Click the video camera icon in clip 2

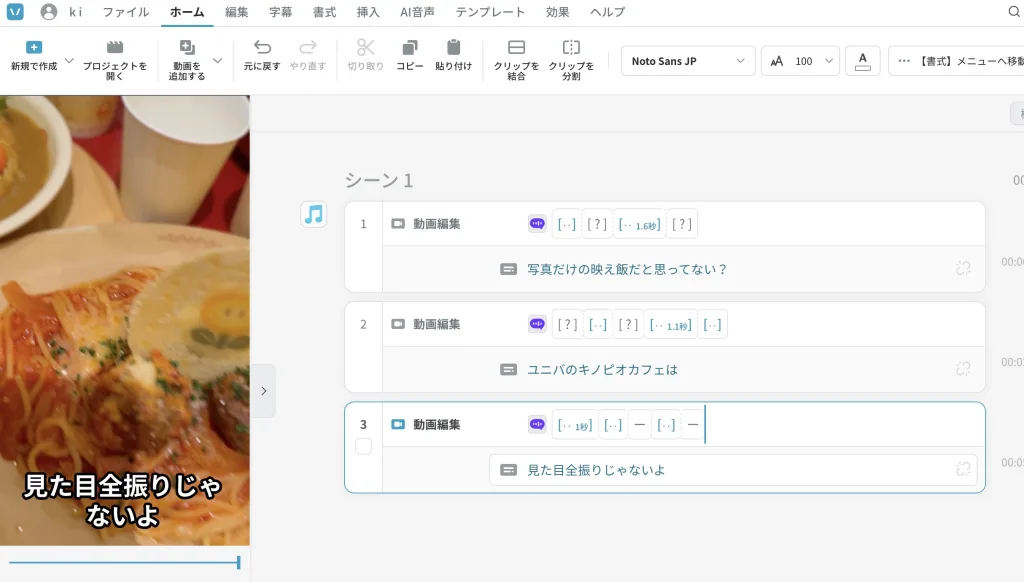point(398,324)
